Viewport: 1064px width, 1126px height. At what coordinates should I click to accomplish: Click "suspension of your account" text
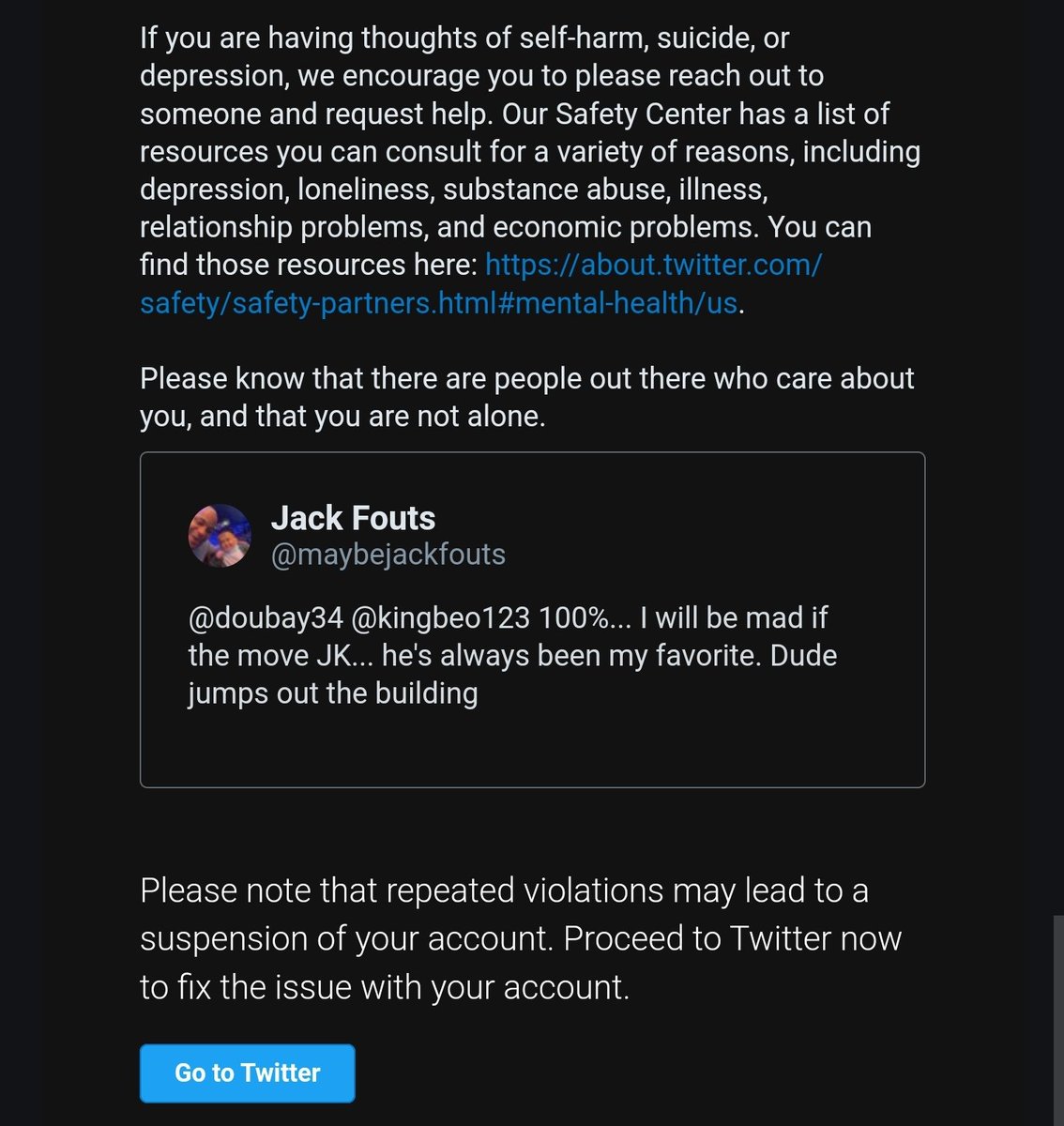[346, 939]
